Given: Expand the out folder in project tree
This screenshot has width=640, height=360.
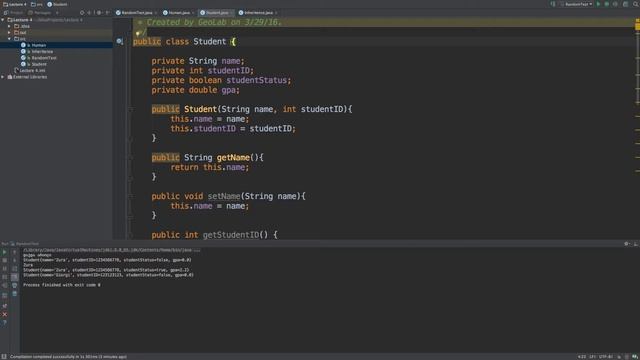Looking at the screenshot, I should coord(9,32).
